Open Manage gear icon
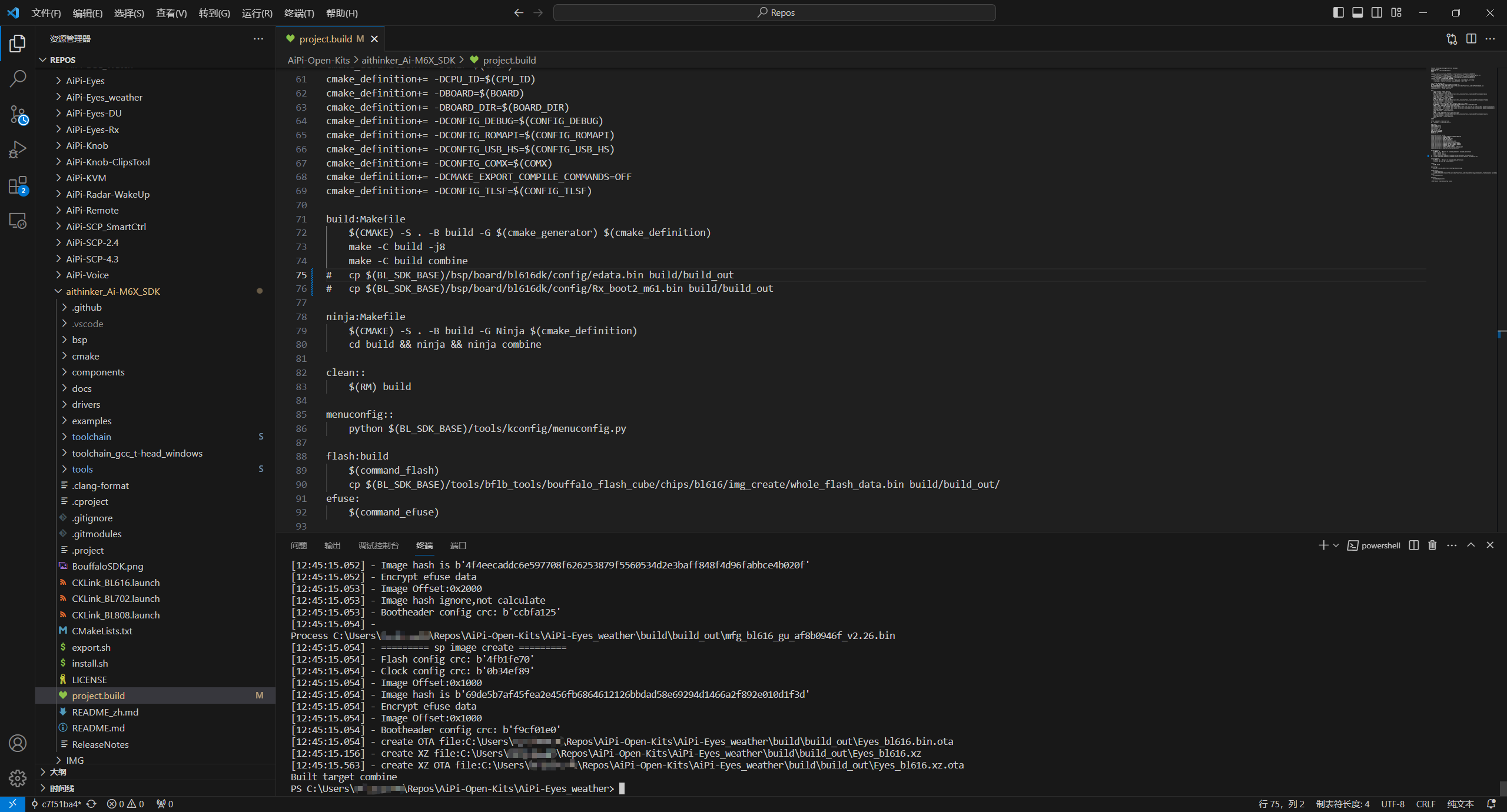Screen dimensions: 1507x812 click(x=18, y=778)
